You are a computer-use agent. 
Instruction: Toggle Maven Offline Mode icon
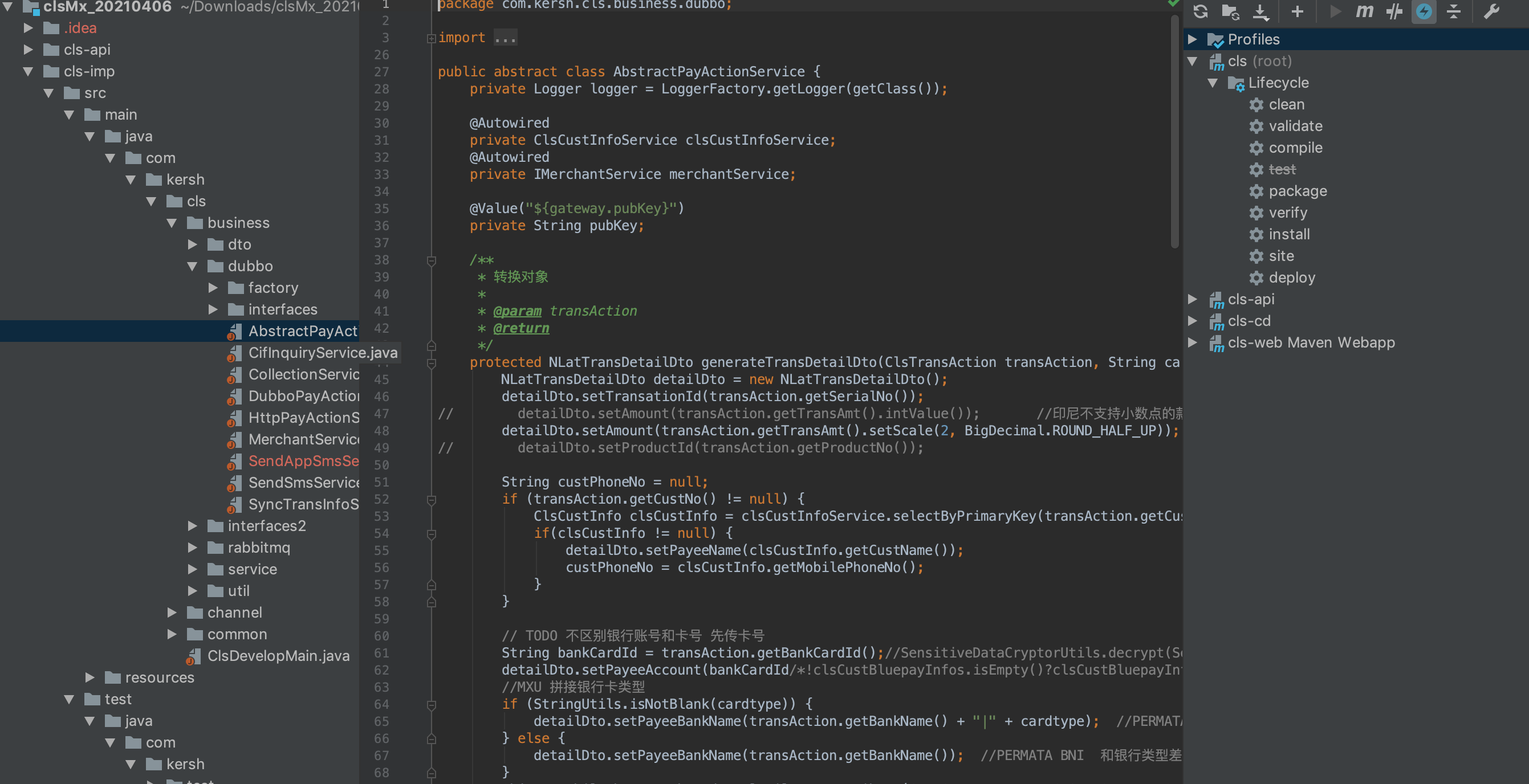click(x=1394, y=11)
